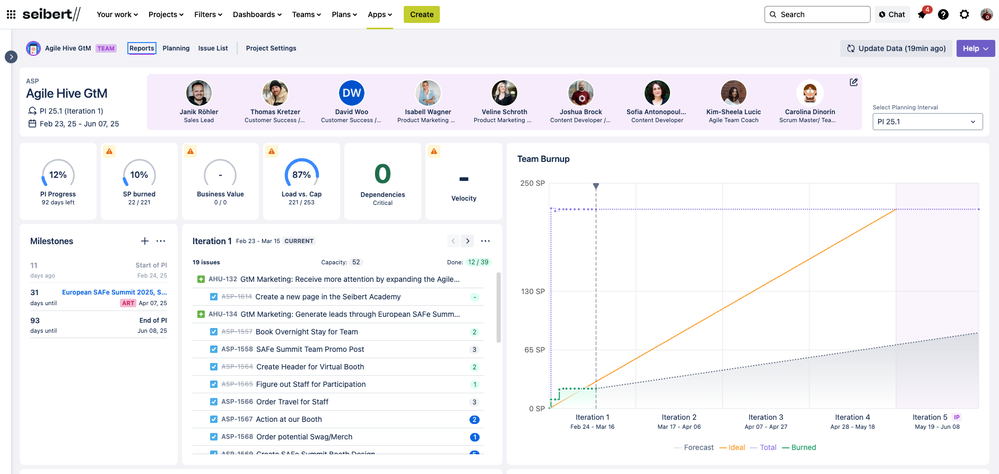Viewport: 999px width, 474px height.
Task: Toggle checkbox for ASP-1568 Order potential Swag/Merch
Action: (213, 437)
